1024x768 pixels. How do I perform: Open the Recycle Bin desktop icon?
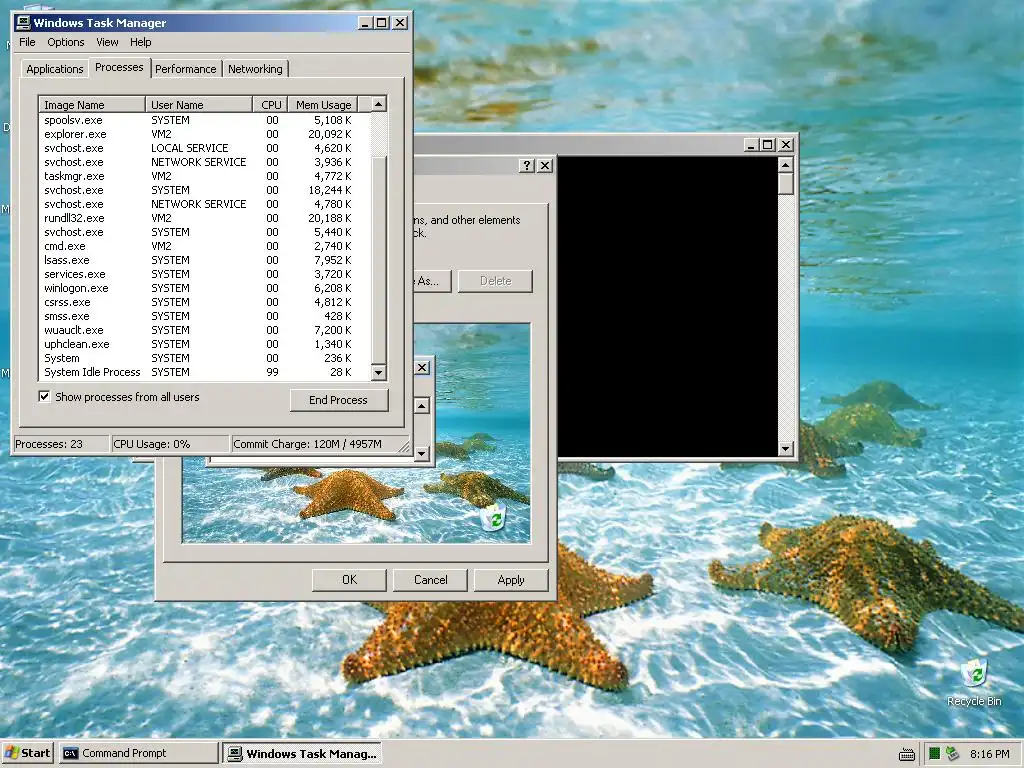pyautogui.click(x=974, y=682)
